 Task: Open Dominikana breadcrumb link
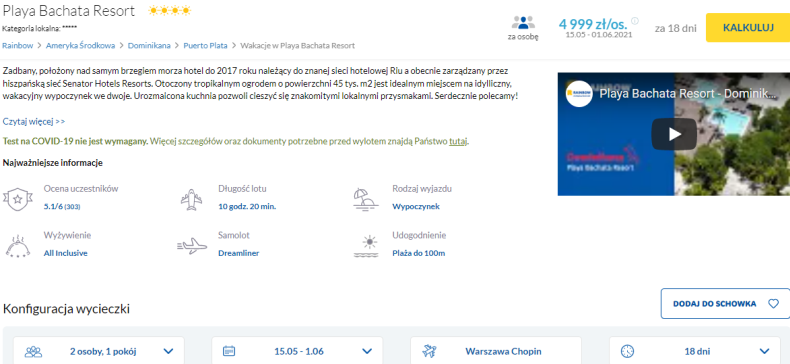(149, 45)
